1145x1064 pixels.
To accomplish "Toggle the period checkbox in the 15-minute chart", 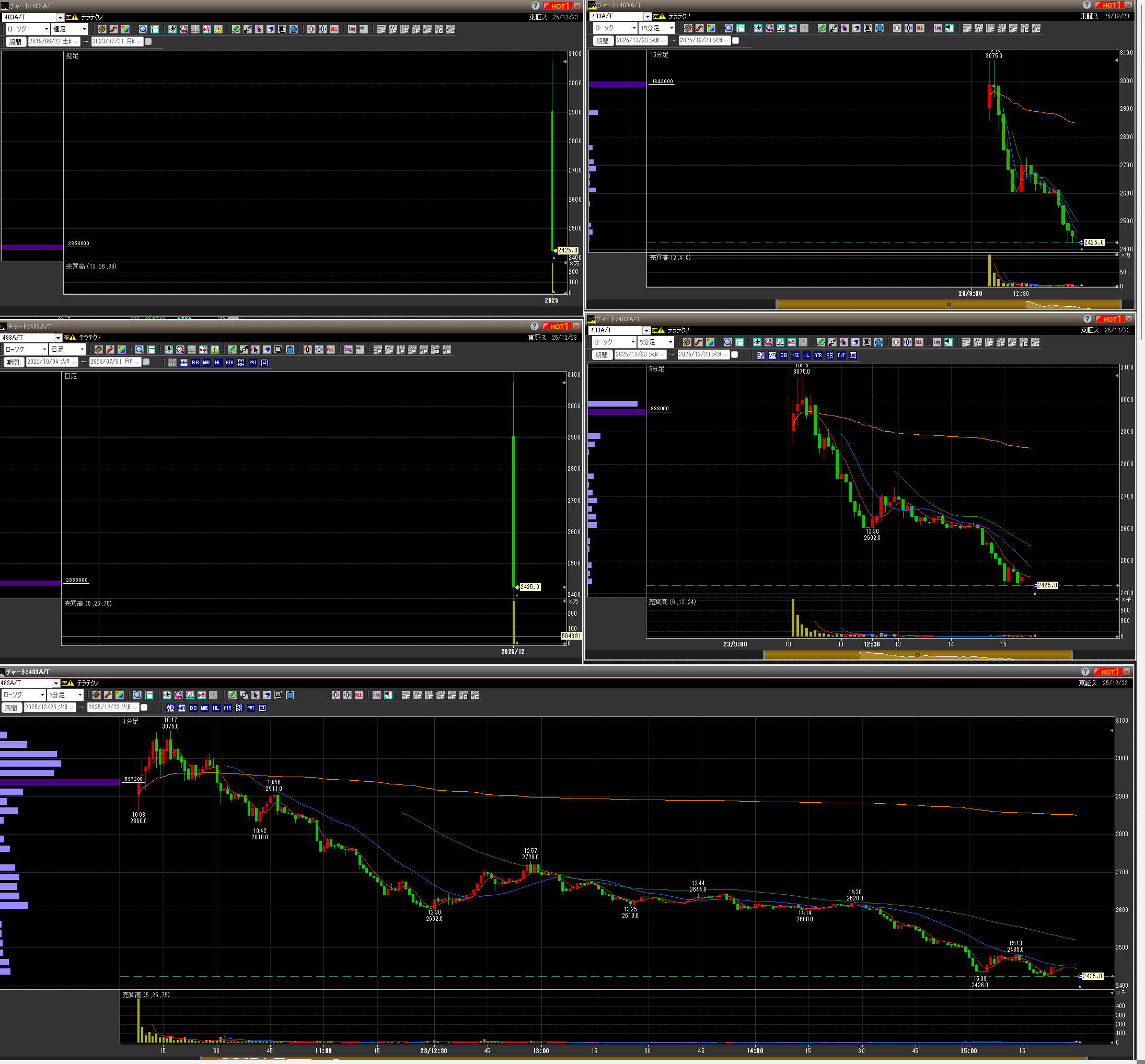I will click(735, 40).
